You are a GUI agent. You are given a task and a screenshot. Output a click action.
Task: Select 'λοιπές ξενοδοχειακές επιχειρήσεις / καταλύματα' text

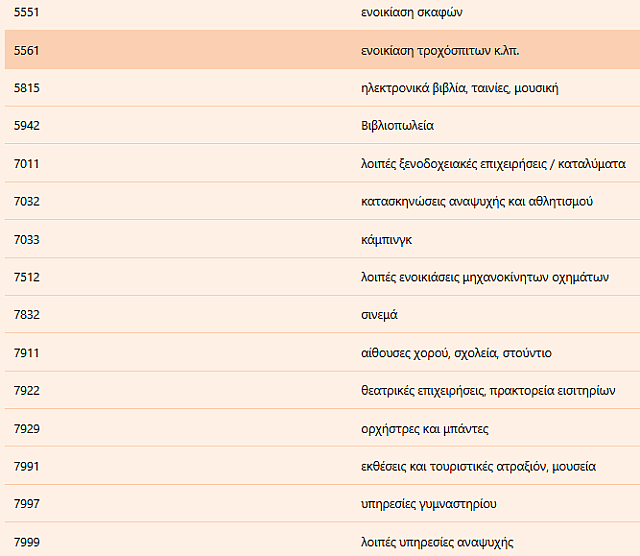493,163
